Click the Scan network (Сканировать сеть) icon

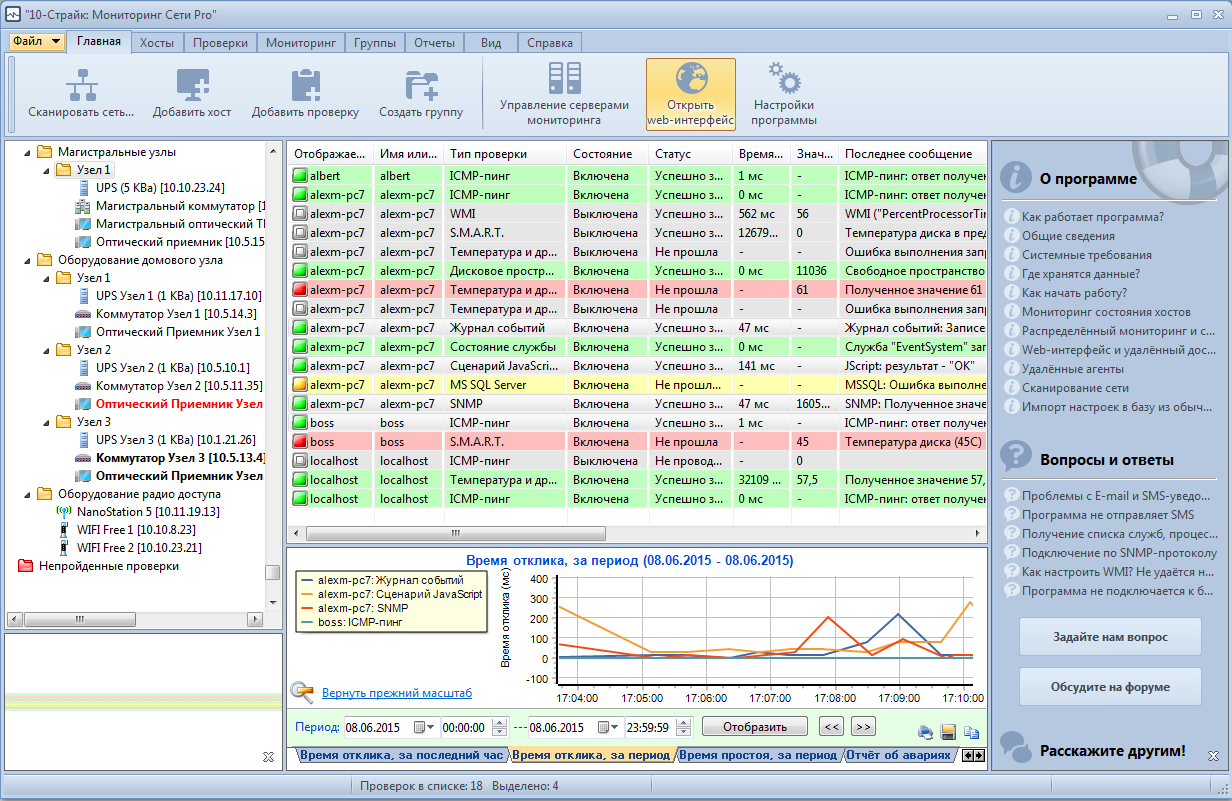click(x=81, y=83)
